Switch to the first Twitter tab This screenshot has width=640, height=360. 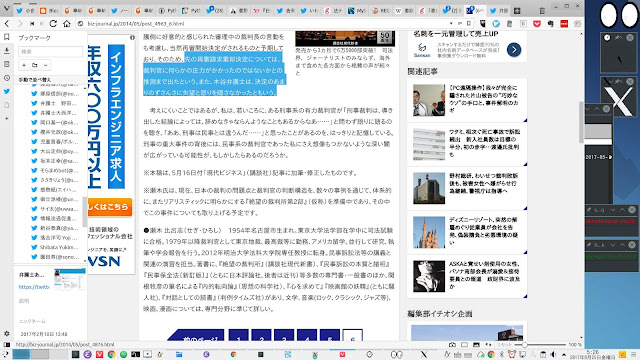click(25, 11)
